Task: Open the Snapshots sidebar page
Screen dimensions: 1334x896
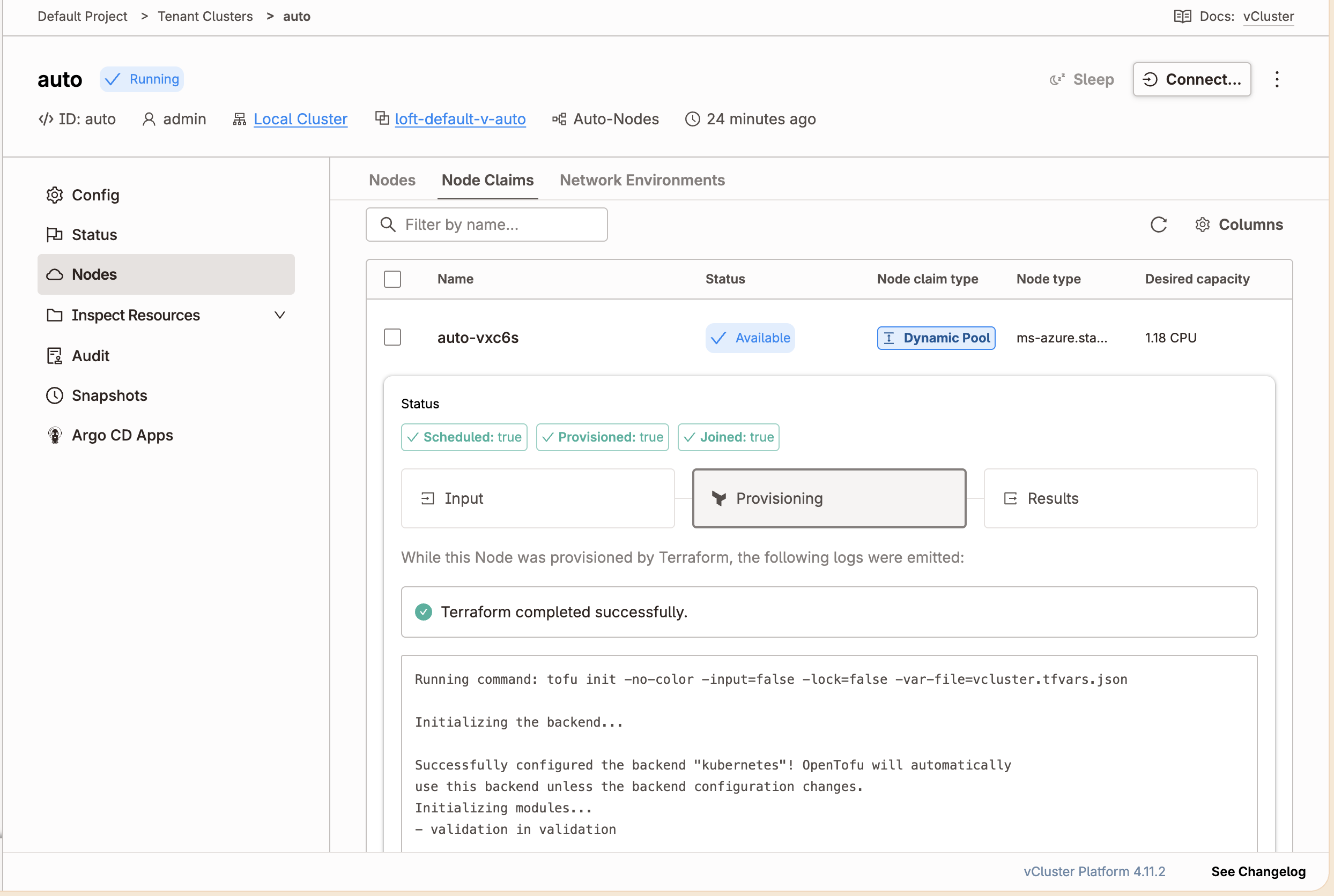Action: click(x=166, y=395)
